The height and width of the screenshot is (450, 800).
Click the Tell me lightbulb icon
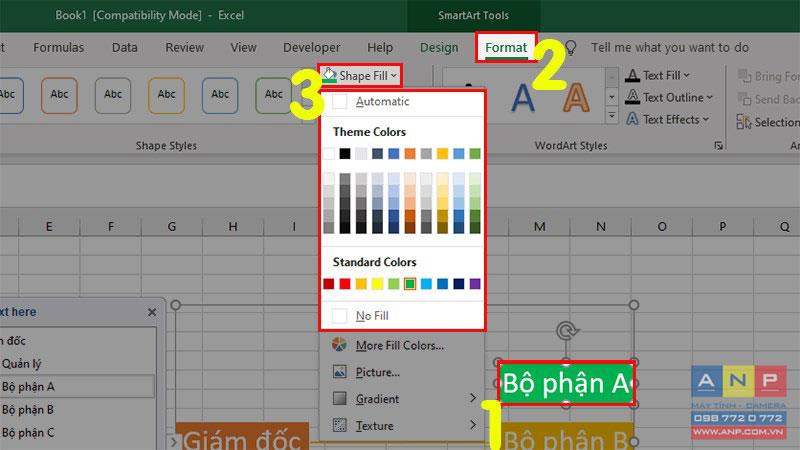(570, 47)
